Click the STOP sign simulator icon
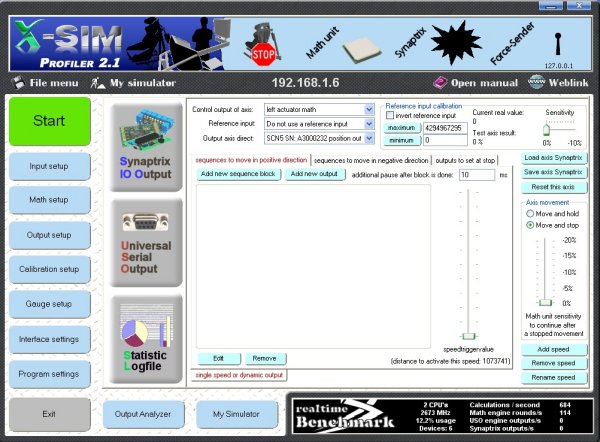 point(262,45)
